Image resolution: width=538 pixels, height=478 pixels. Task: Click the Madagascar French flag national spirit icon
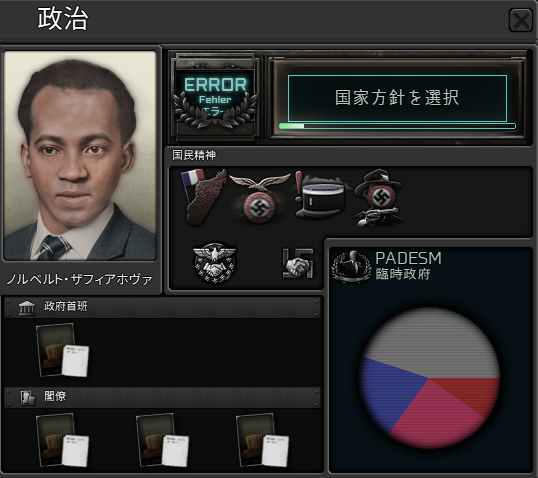point(204,197)
